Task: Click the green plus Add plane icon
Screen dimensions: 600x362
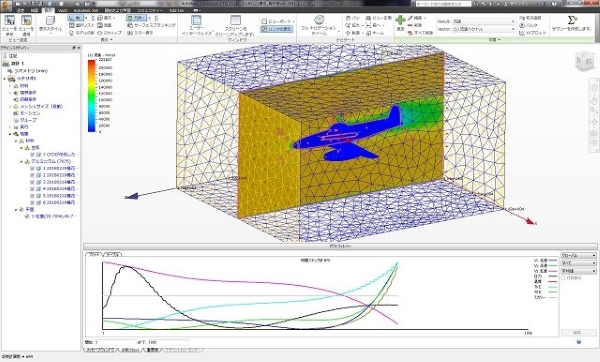Action: click(x=400, y=20)
